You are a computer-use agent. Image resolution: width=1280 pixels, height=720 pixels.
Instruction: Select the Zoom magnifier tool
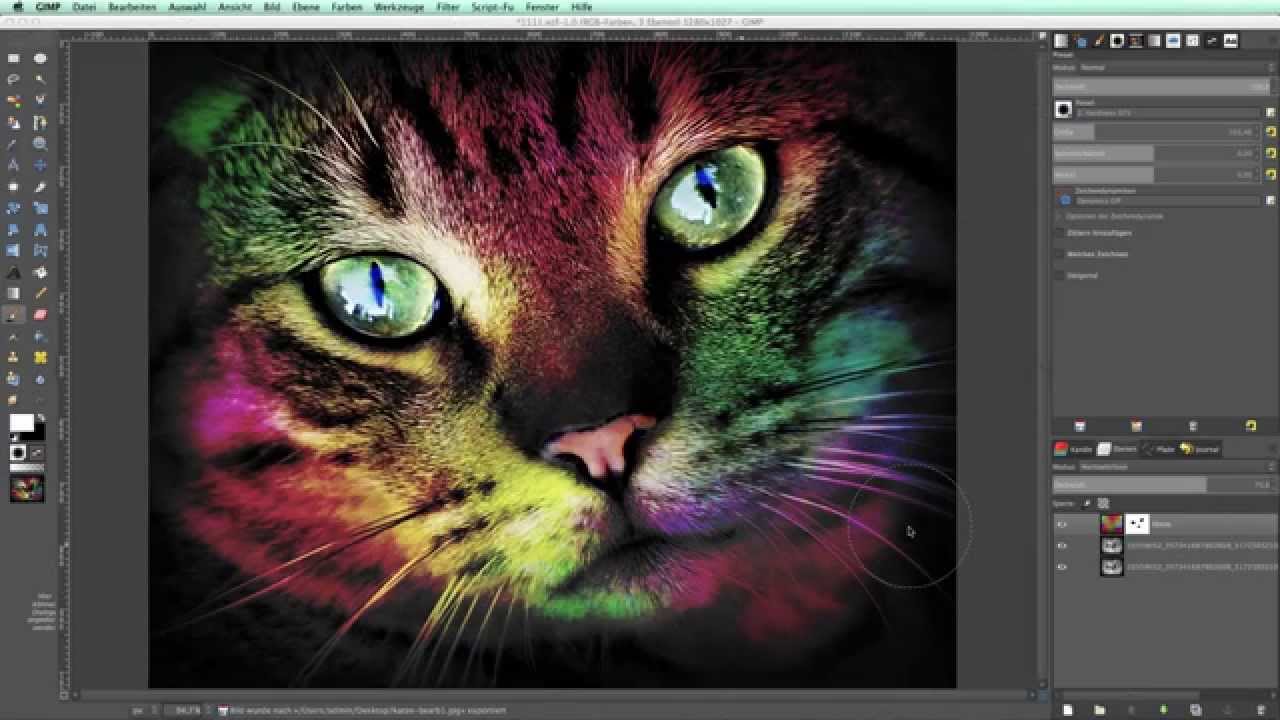pyautogui.click(x=40, y=144)
